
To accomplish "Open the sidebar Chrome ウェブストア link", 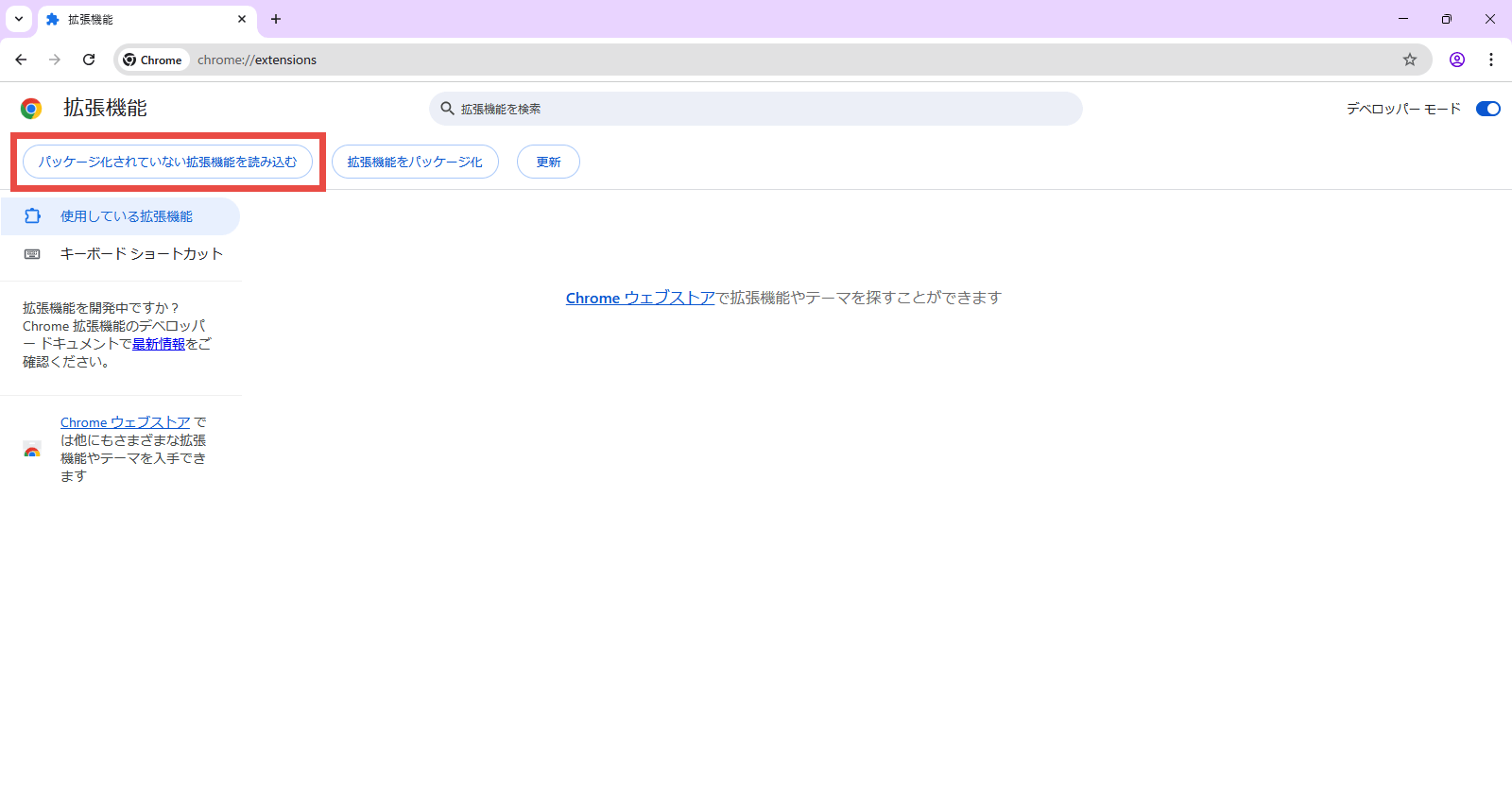I will point(126,422).
